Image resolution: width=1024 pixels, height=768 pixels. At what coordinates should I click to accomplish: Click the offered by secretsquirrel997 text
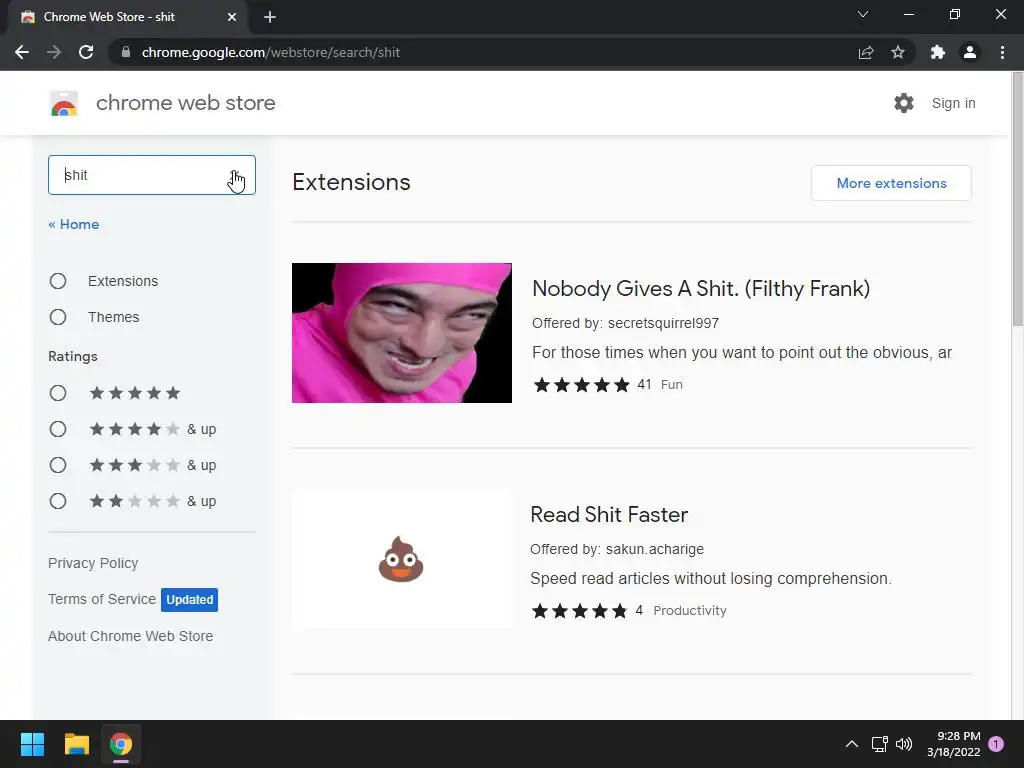point(625,323)
